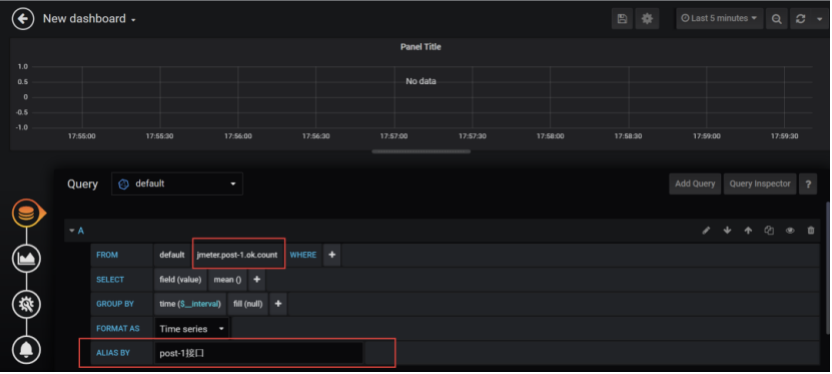Toggle query A visibility eye icon

tap(790, 230)
